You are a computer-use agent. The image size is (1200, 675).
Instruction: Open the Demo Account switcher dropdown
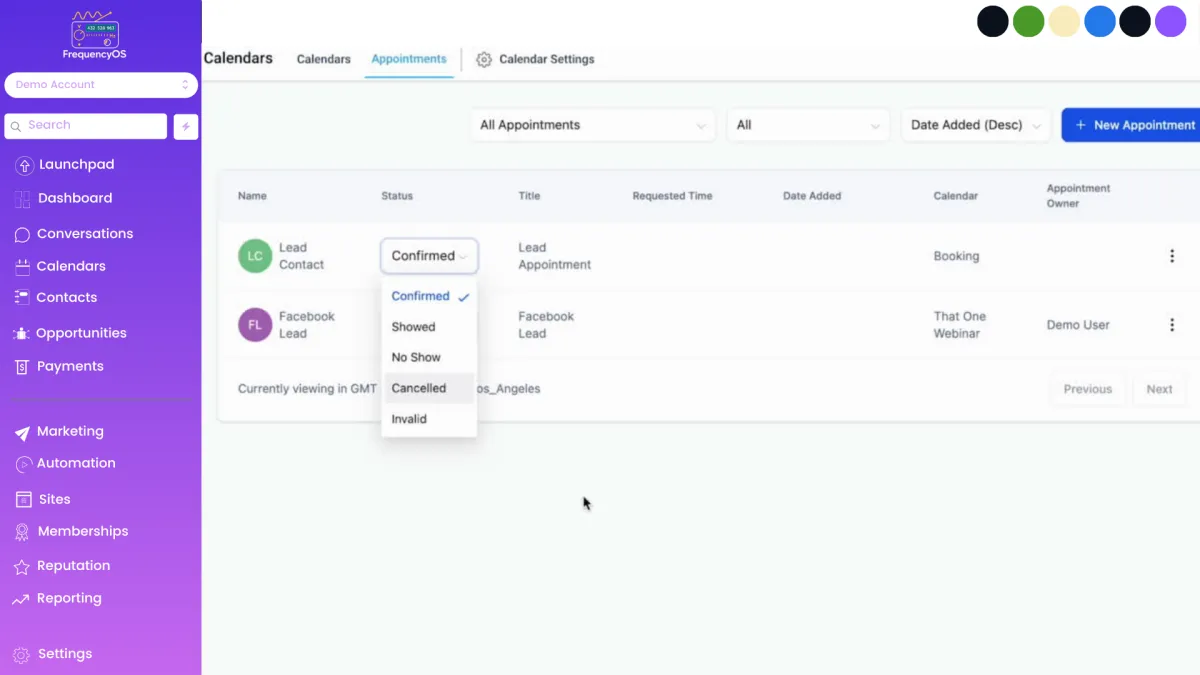(101, 85)
